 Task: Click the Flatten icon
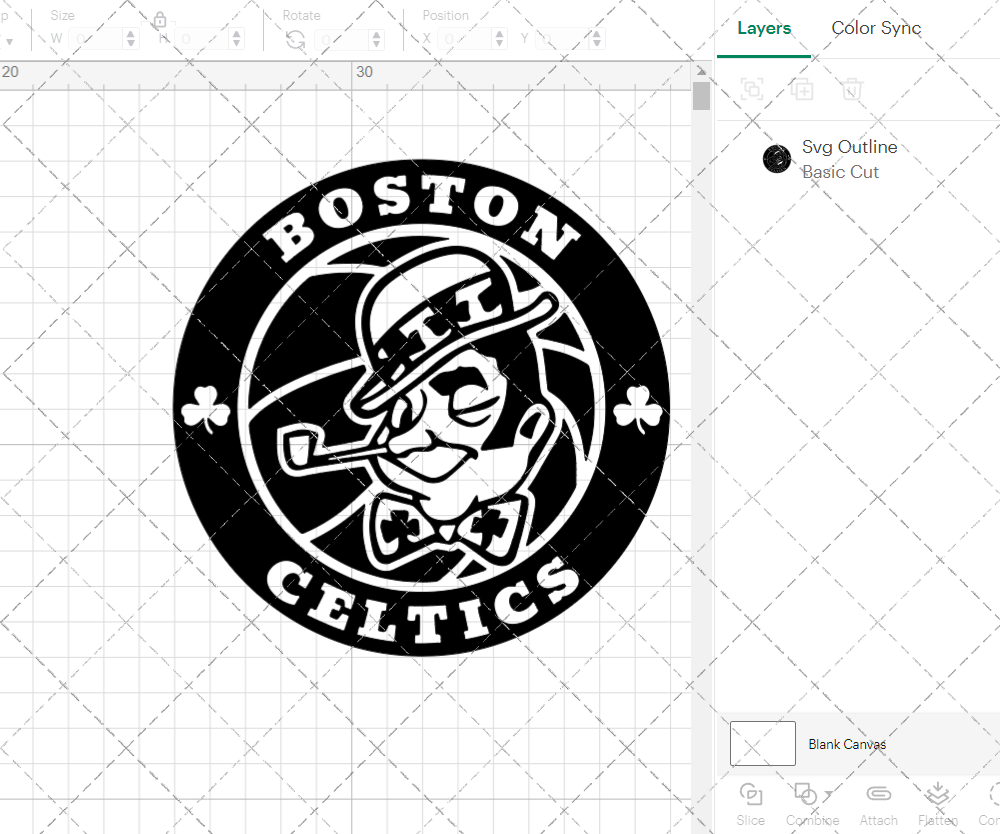click(x=936, y=800)
